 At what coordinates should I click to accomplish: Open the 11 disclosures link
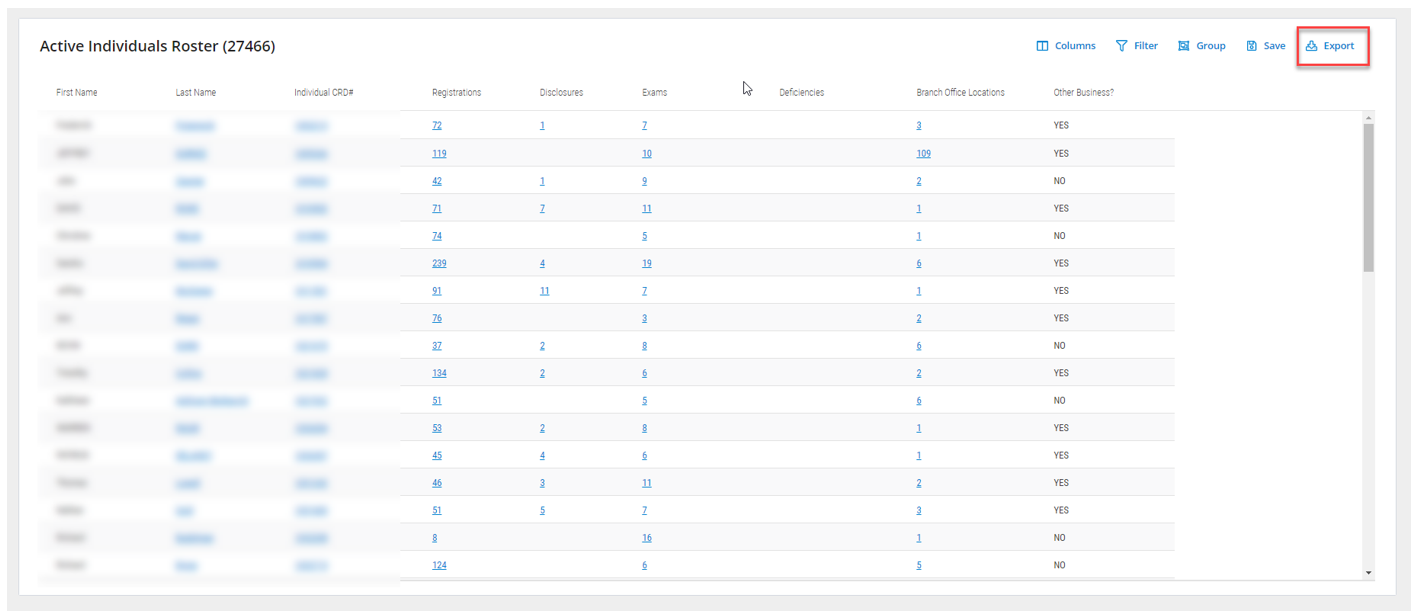544,291
